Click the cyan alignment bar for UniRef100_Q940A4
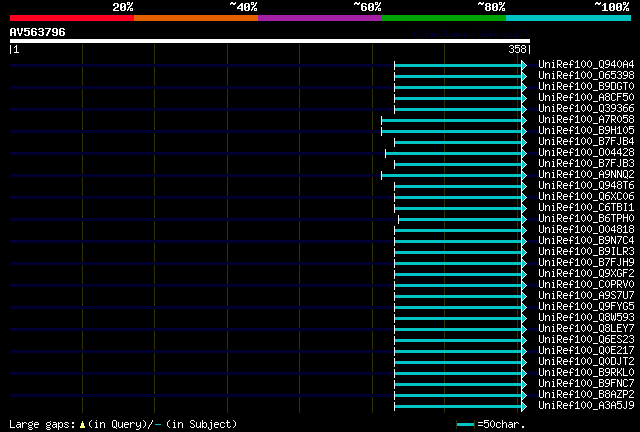 pos(458,65)
